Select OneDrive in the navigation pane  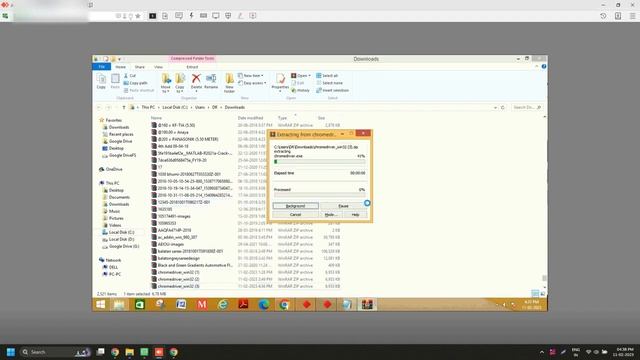click(x=114, y=169)
